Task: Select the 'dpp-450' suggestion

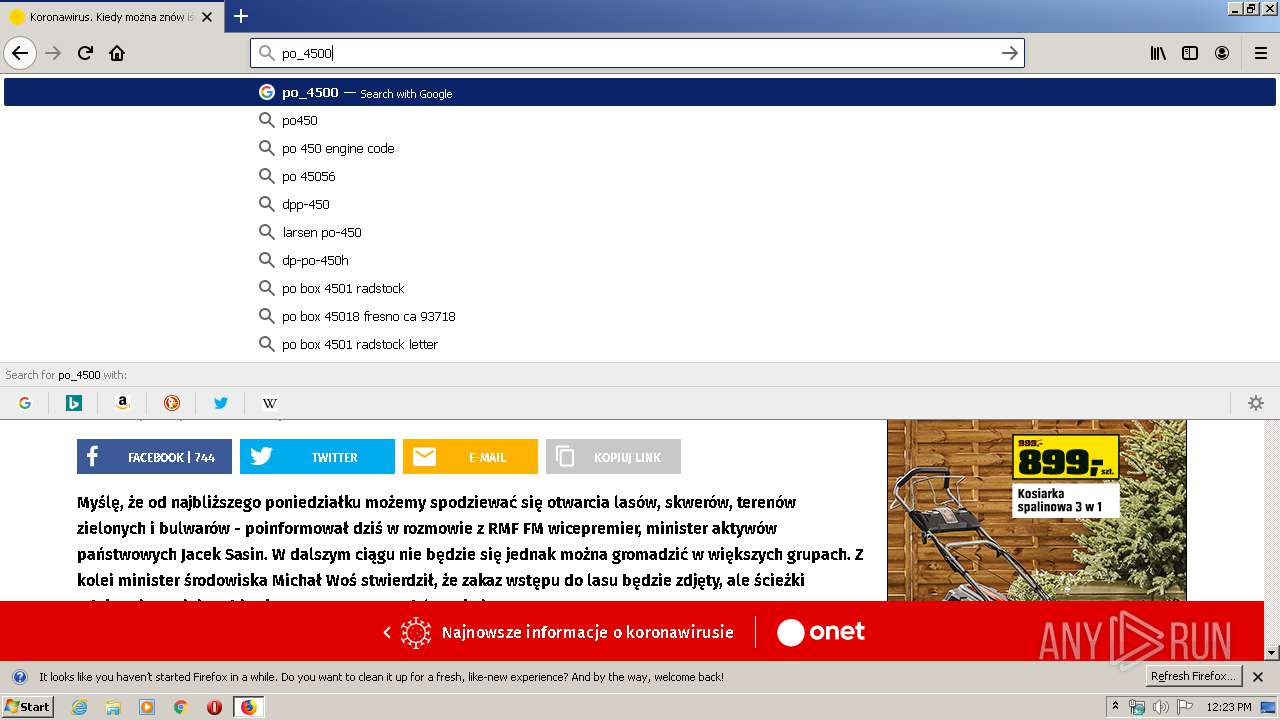Action: [x=640, y=204]
